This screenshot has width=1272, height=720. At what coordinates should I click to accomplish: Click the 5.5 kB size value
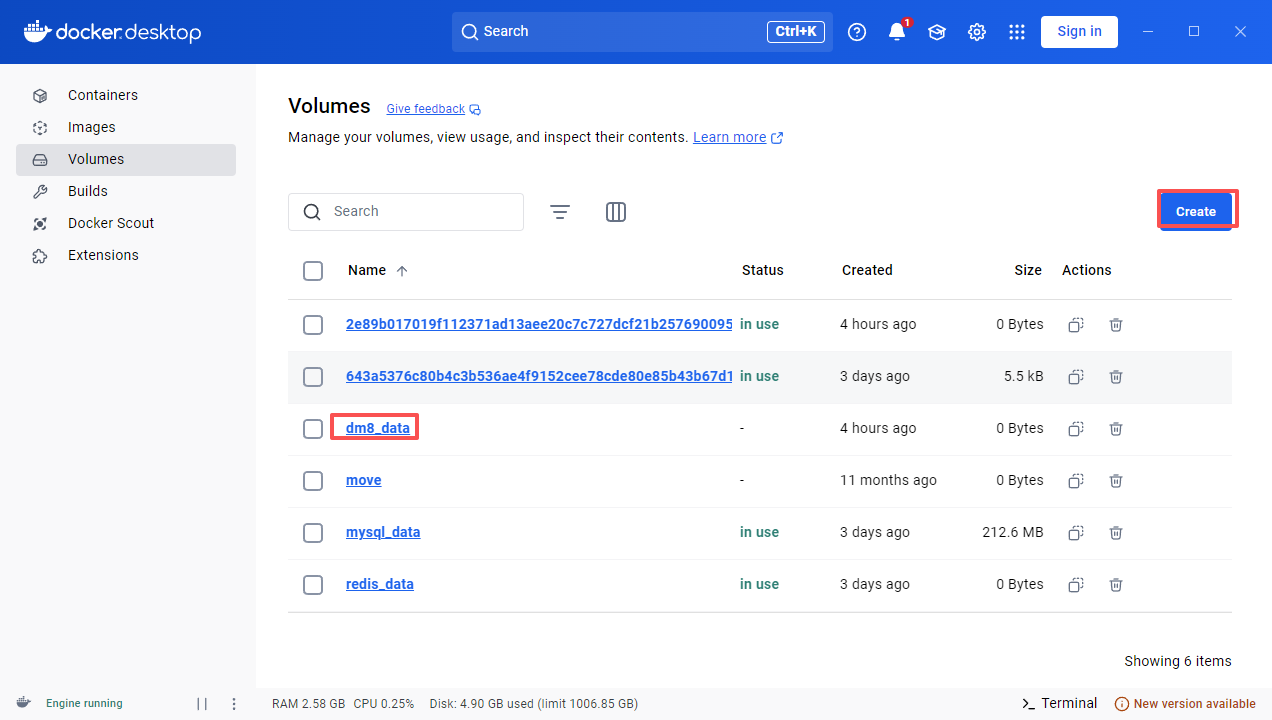[1024, 376]
